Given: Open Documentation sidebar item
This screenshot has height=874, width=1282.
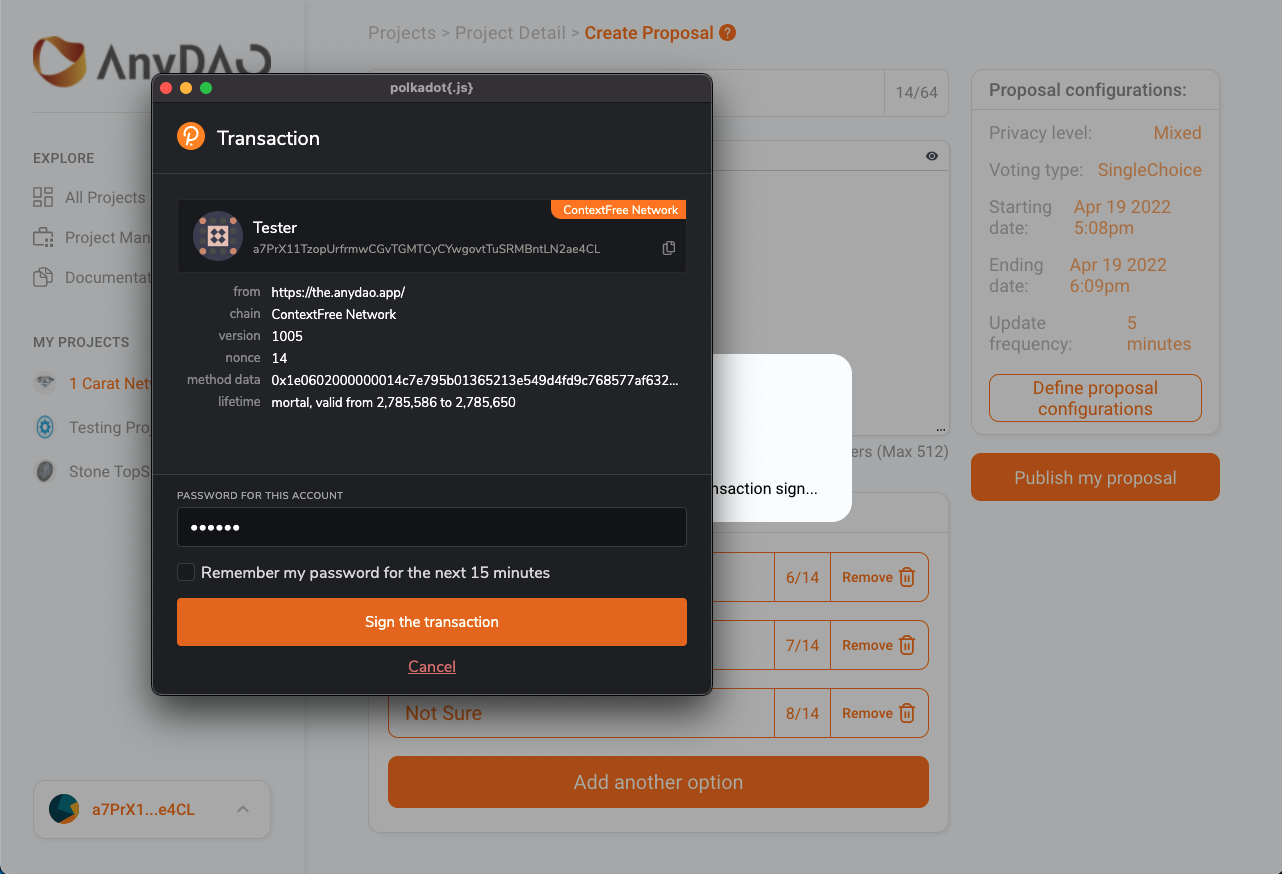Looking at the screenshot, I should pos(108,277).
